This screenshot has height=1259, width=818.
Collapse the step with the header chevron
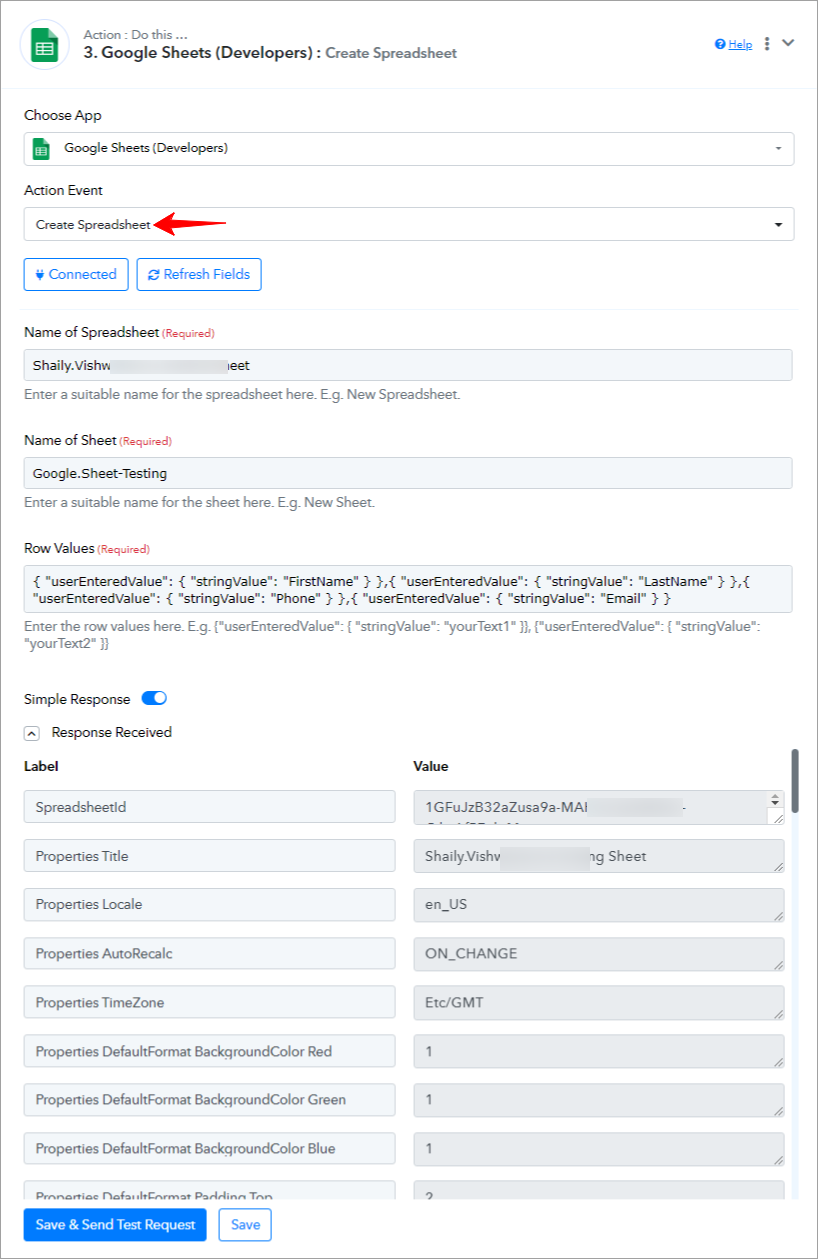point(788,43)
